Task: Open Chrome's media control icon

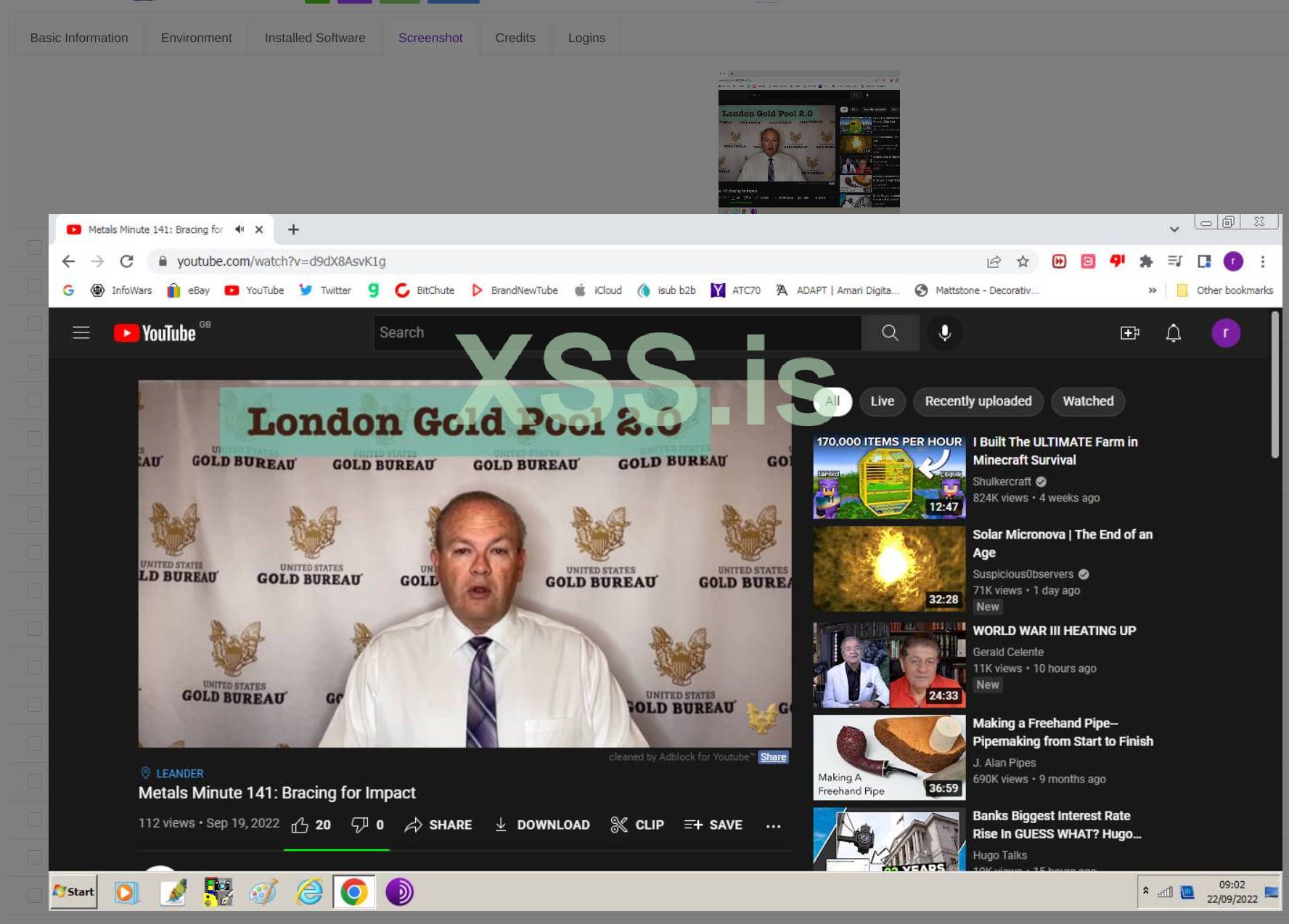Action: click(1175, 261)
